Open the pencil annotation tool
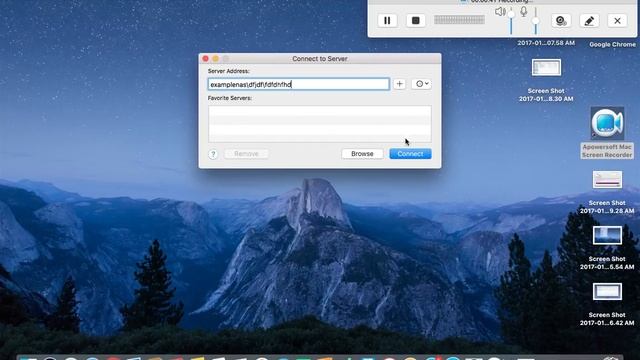Screen dimensions: 640x360 [589, 20]
